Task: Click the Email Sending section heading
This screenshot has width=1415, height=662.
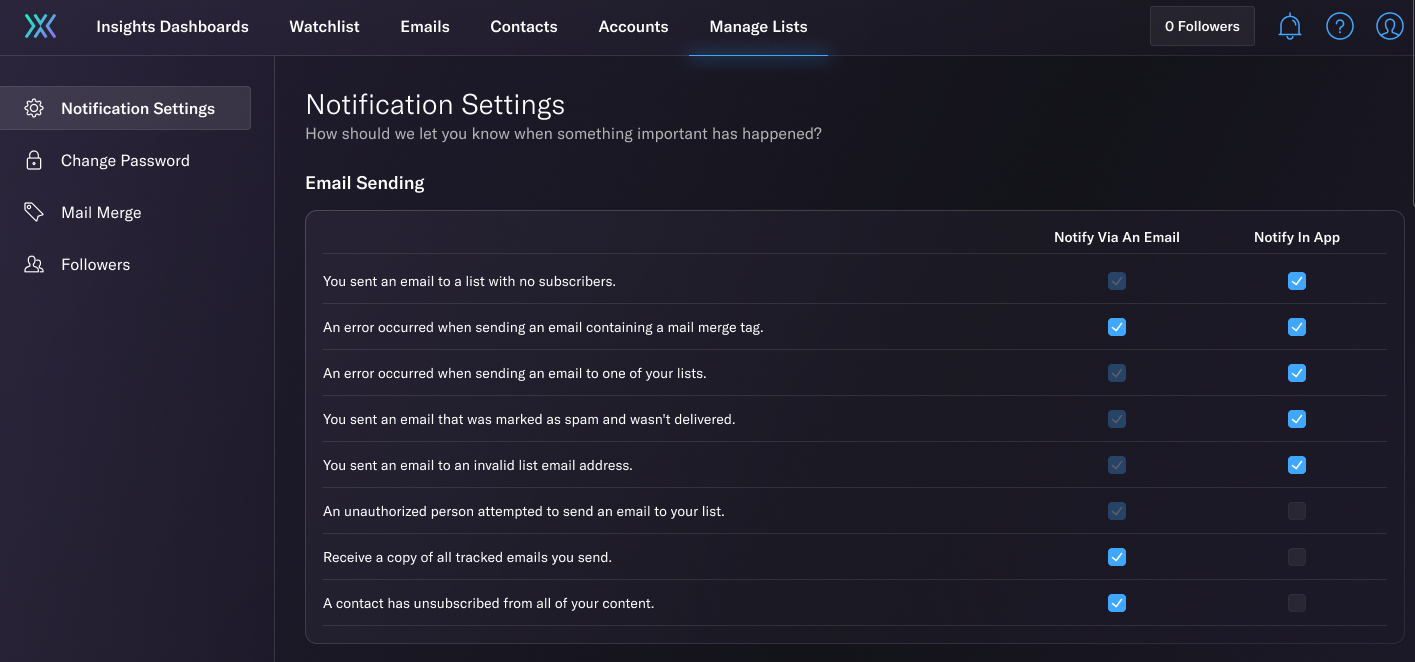Action: tap(365, 183)
